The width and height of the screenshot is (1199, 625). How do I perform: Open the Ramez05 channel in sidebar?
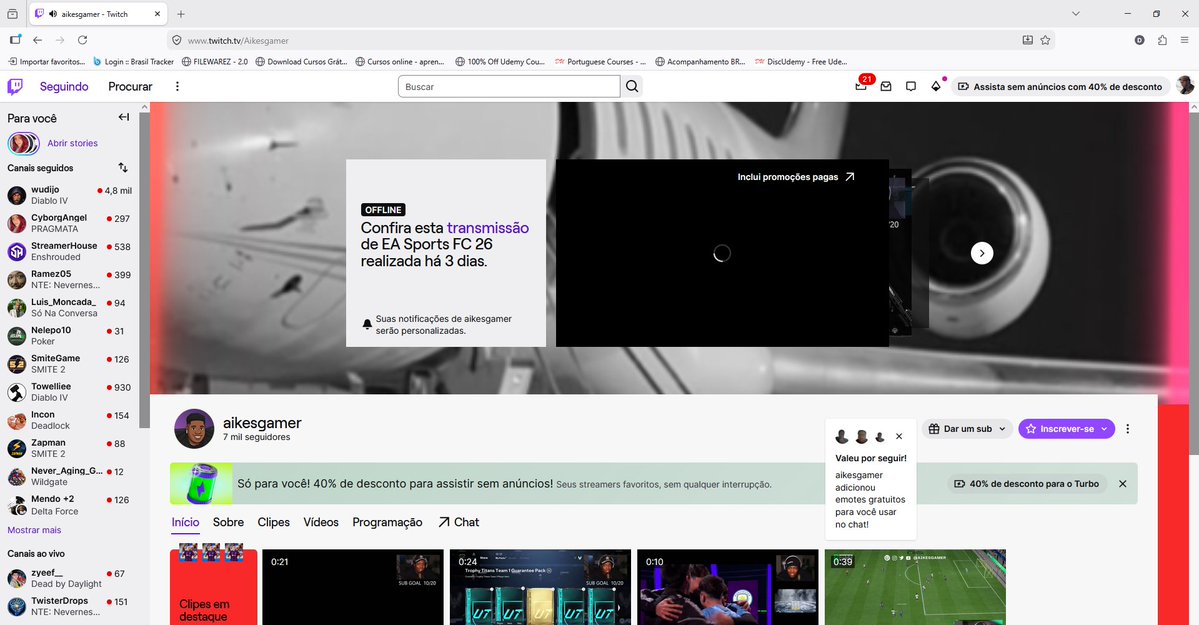point(70,279)
